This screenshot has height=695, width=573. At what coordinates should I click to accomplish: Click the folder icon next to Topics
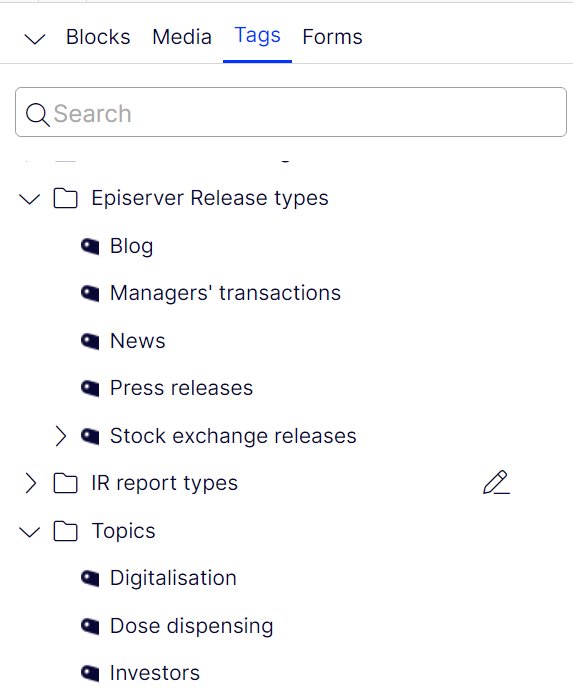[x=66, y=531]
